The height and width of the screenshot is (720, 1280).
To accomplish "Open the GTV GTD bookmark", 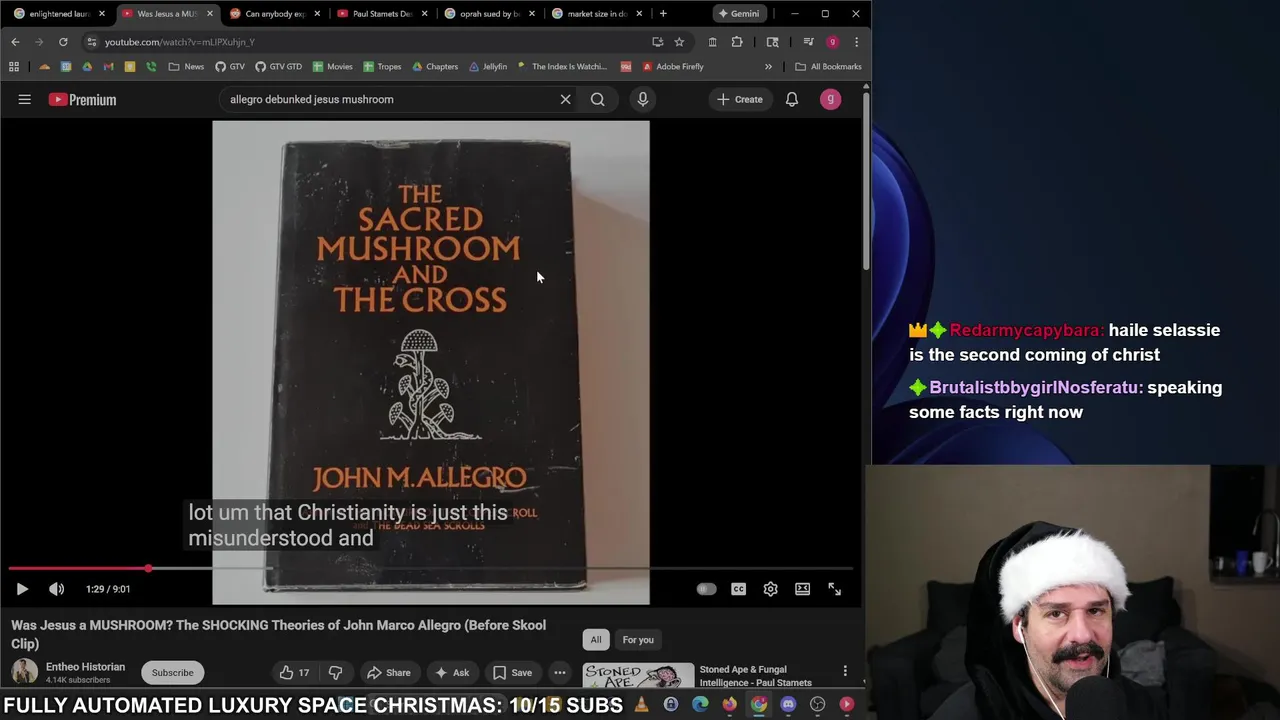I will 278,67.
